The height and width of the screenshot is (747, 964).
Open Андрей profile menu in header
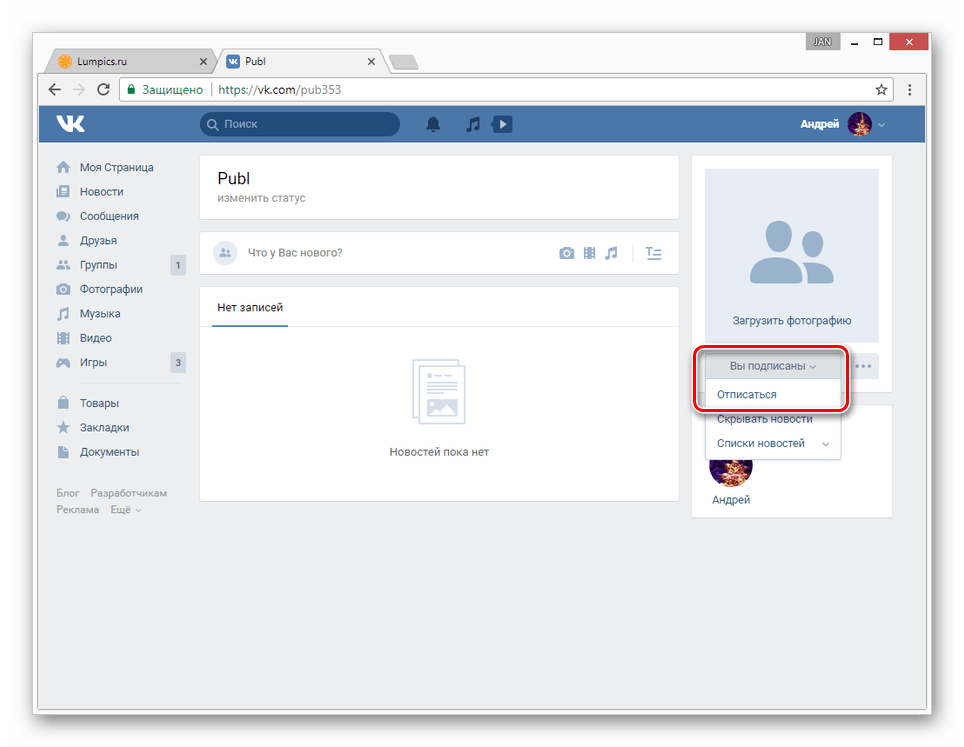842,124
